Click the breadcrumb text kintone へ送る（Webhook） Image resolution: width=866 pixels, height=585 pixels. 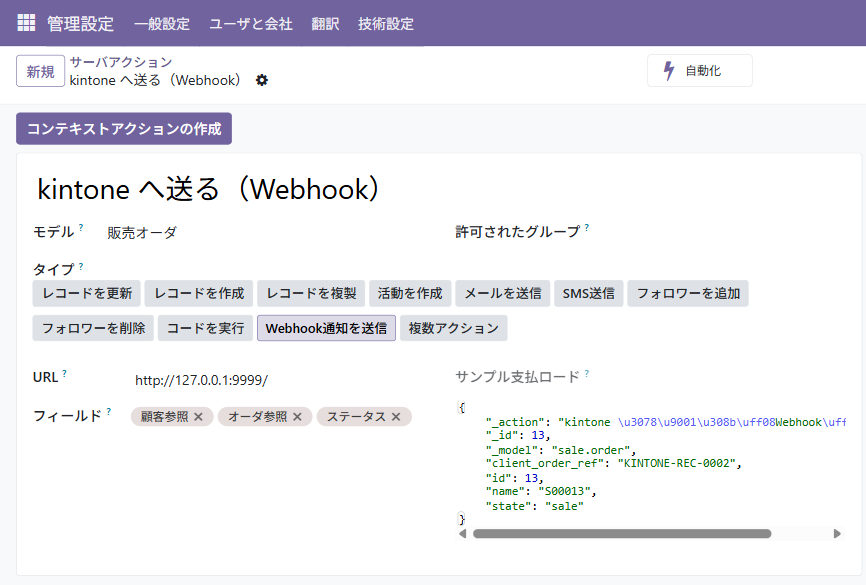[x=155, y=80]
